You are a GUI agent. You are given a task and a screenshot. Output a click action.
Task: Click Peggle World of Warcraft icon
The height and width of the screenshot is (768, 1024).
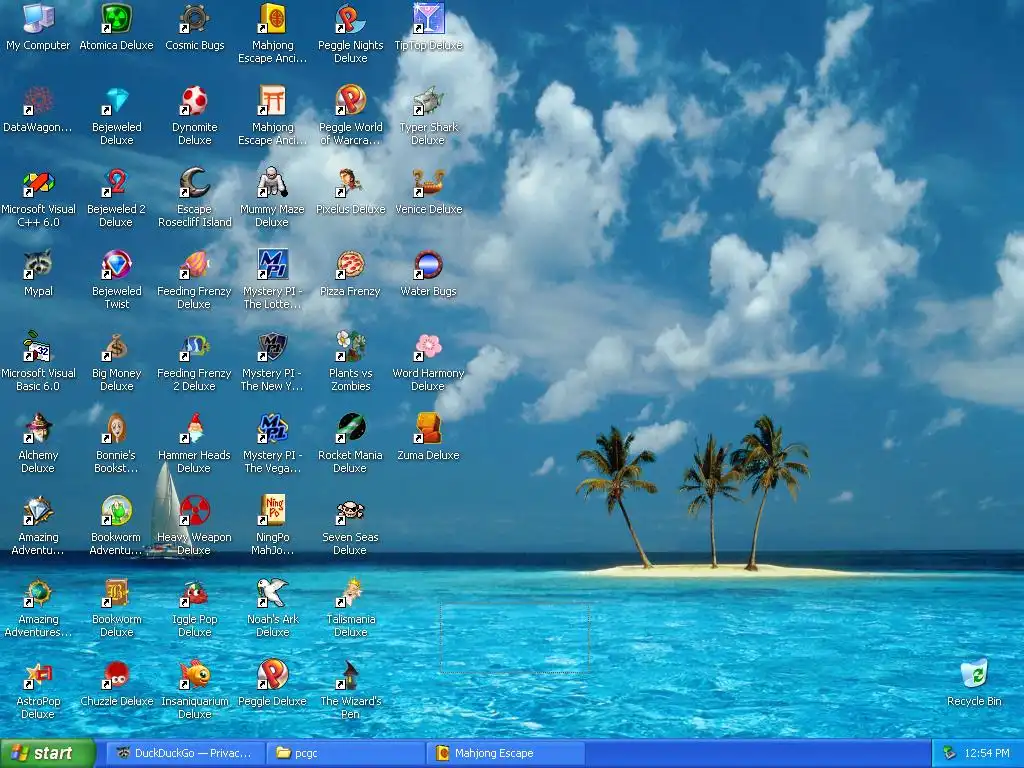click(x=351, y=101)
